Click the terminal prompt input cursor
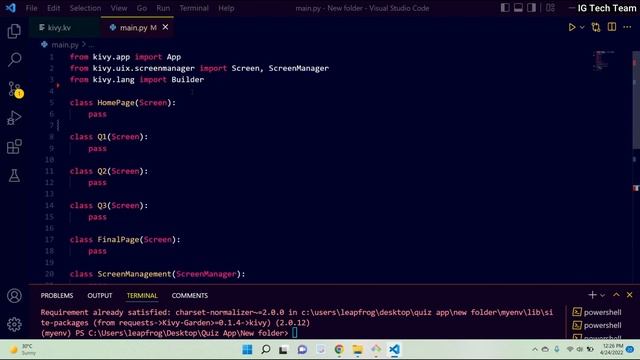The width and height of the screenshot is (640, 360). (295, 333)
